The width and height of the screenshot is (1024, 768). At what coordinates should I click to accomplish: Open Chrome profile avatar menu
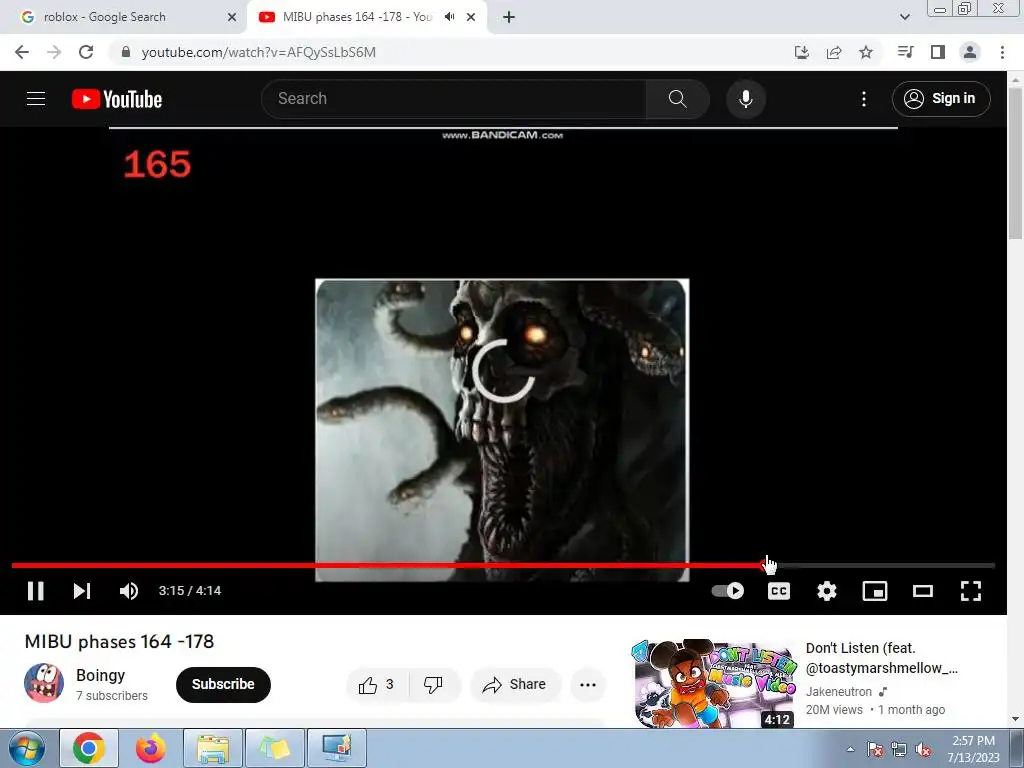970,52
